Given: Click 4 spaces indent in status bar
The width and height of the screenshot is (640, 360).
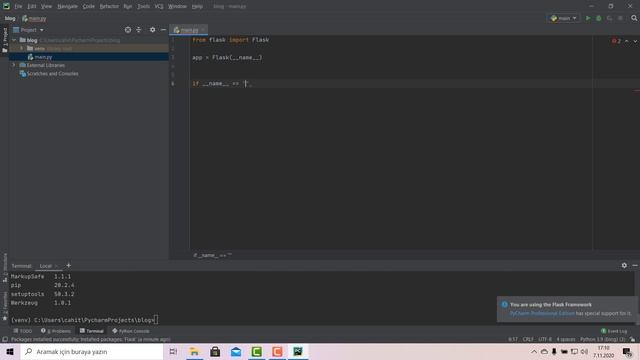Looking at the screenshot, I should pos(566,339).
